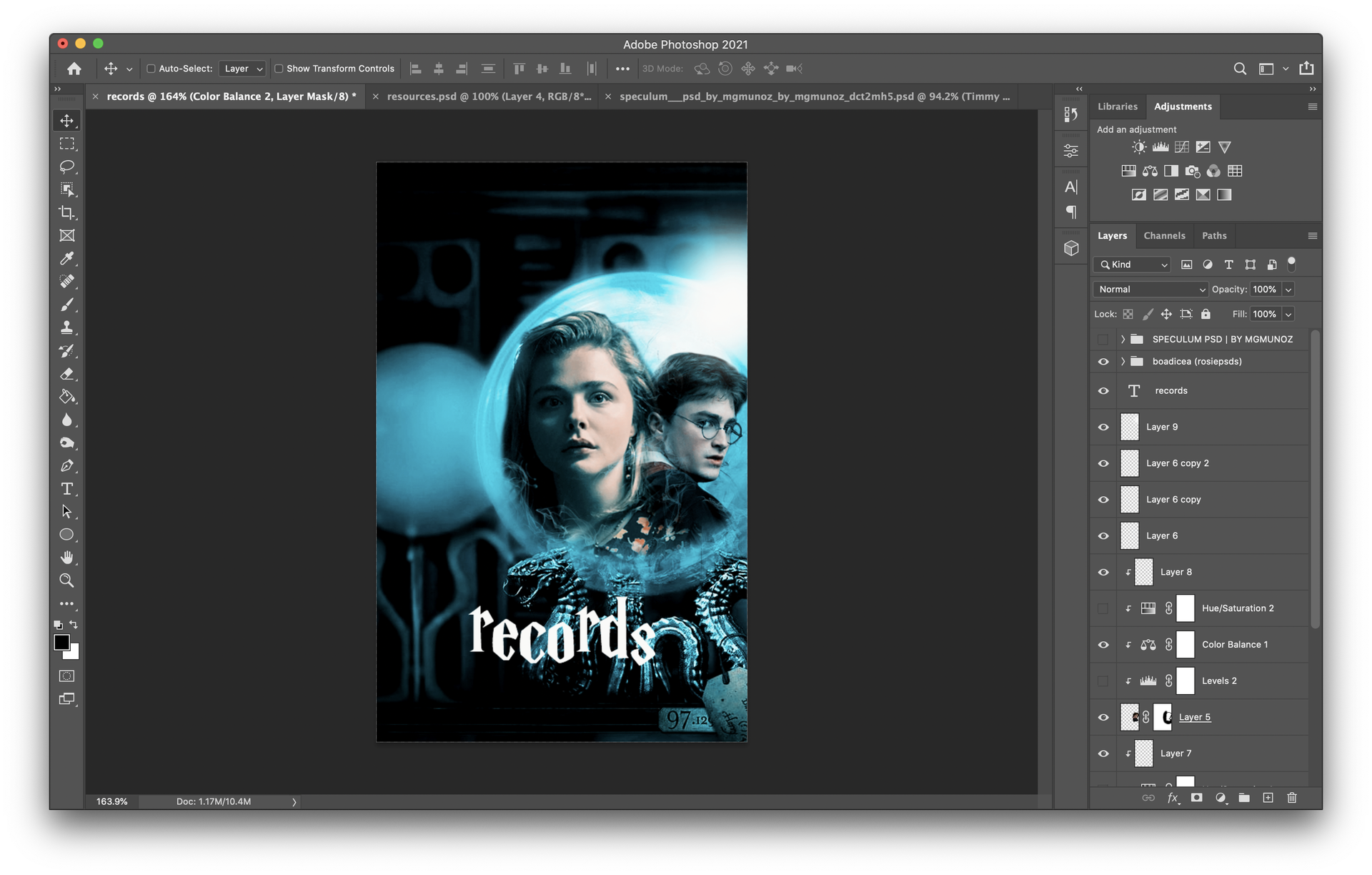Screen dimensions: 1372x875
Task: Enable Show Transform Controls checkbox
Action: click(279, 69)
